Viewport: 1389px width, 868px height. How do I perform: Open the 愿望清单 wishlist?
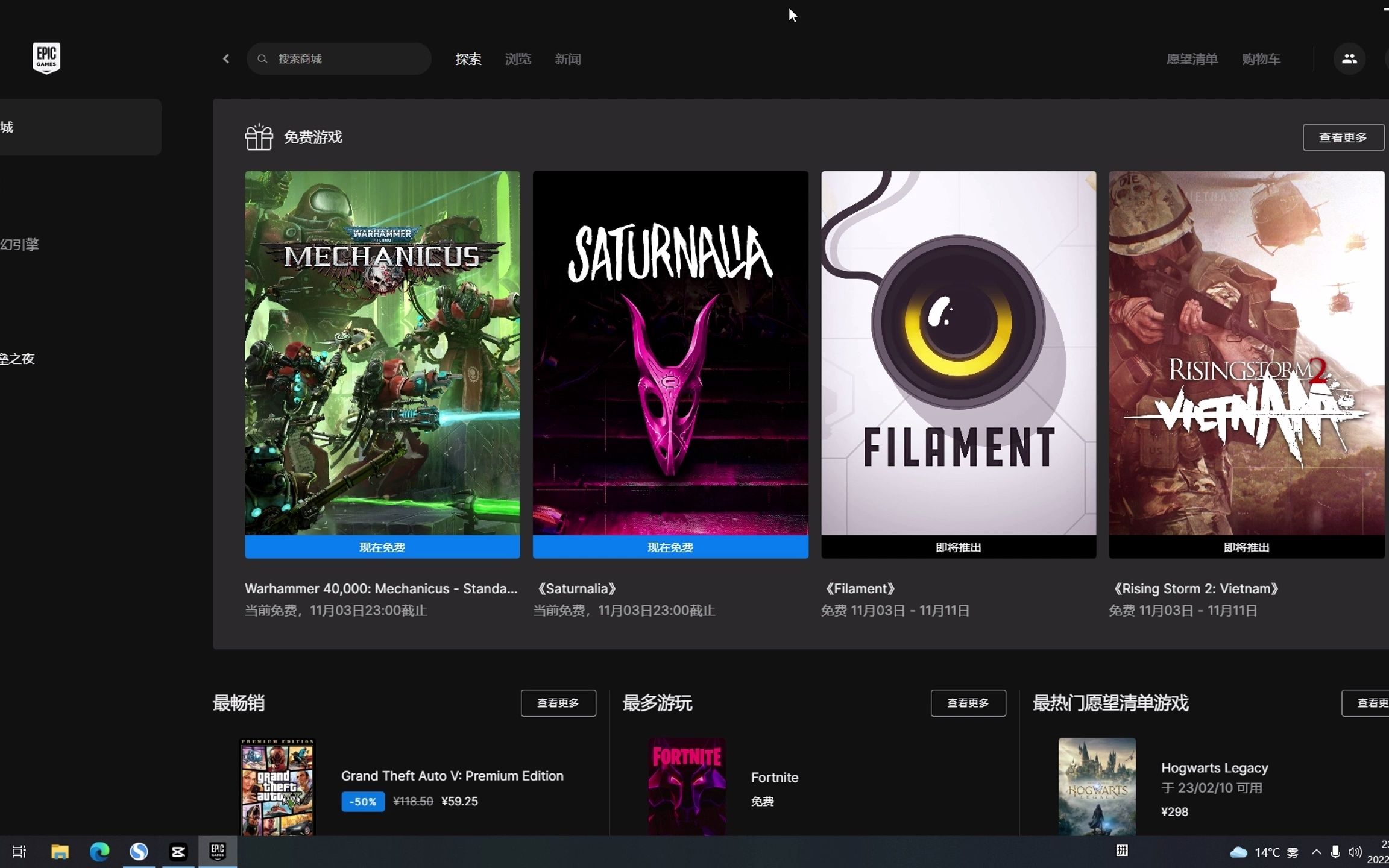click(x=1192, y=59)
